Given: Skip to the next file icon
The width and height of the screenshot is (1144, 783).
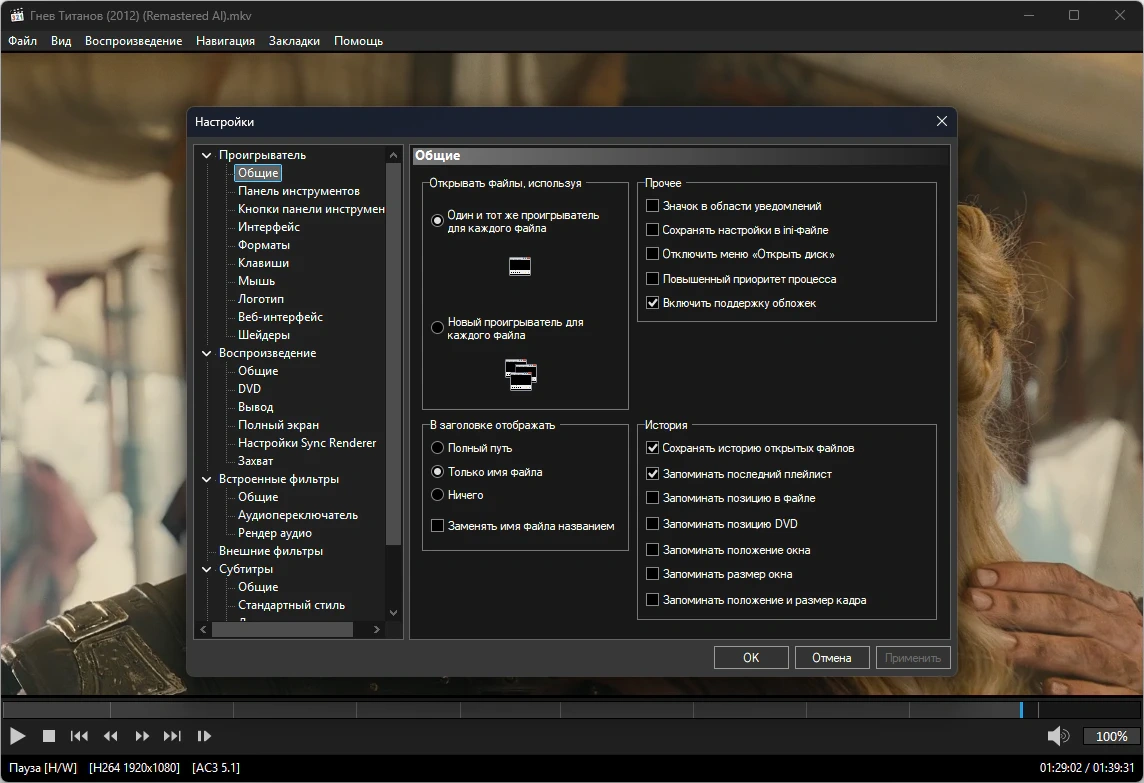Looking at the screenshot, I should pyautogui.click(x=172, y=736).
